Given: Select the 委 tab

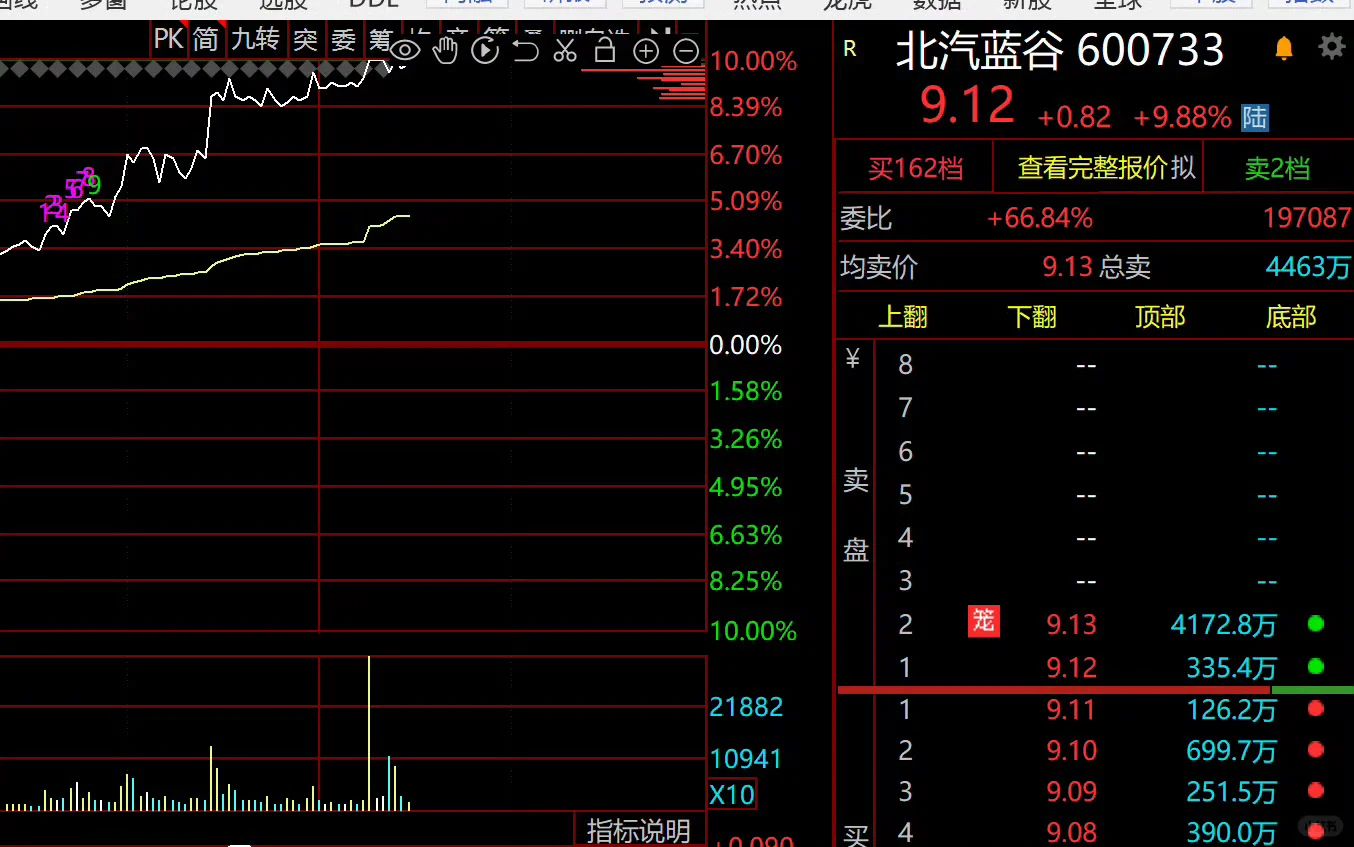Looking at the screenshot, I should coord(343,40).
